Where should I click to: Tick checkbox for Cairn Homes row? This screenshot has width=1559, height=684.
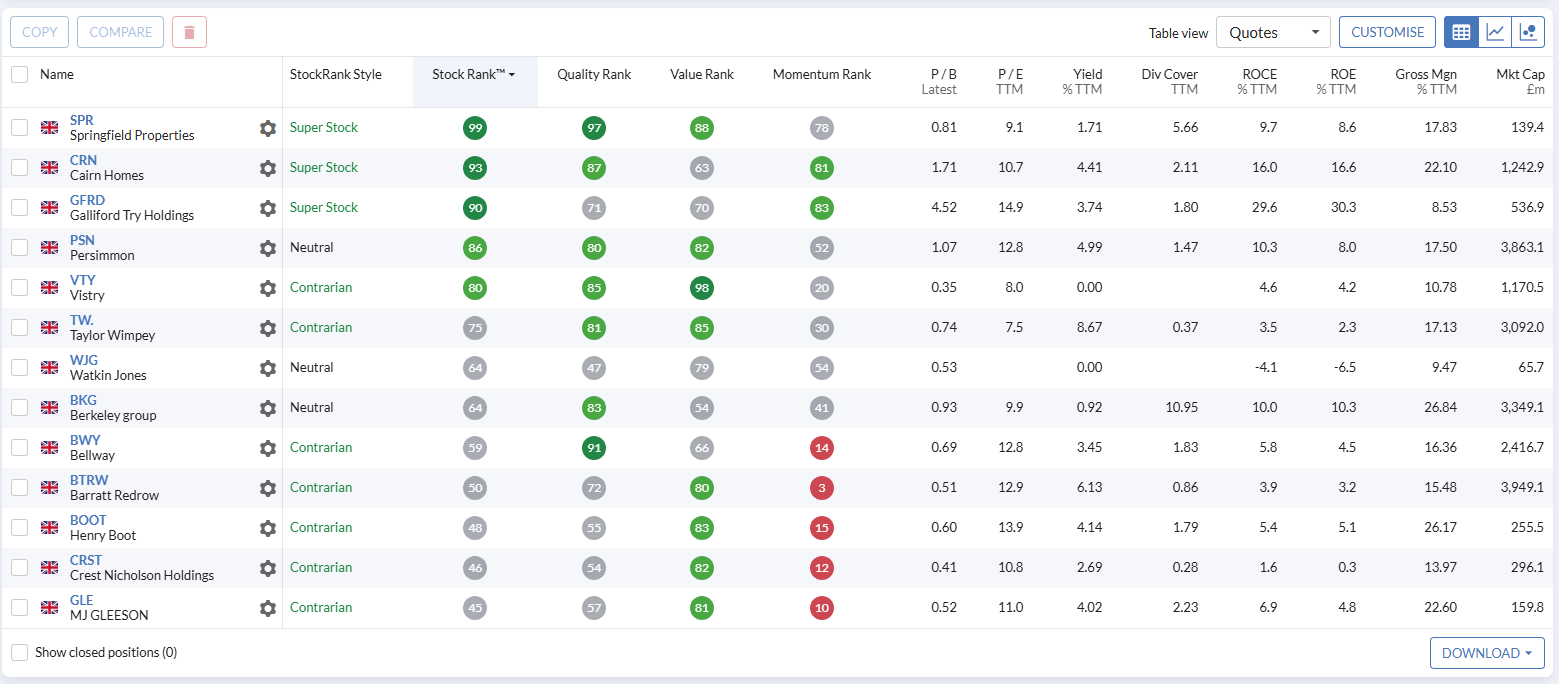click(20, 168)
